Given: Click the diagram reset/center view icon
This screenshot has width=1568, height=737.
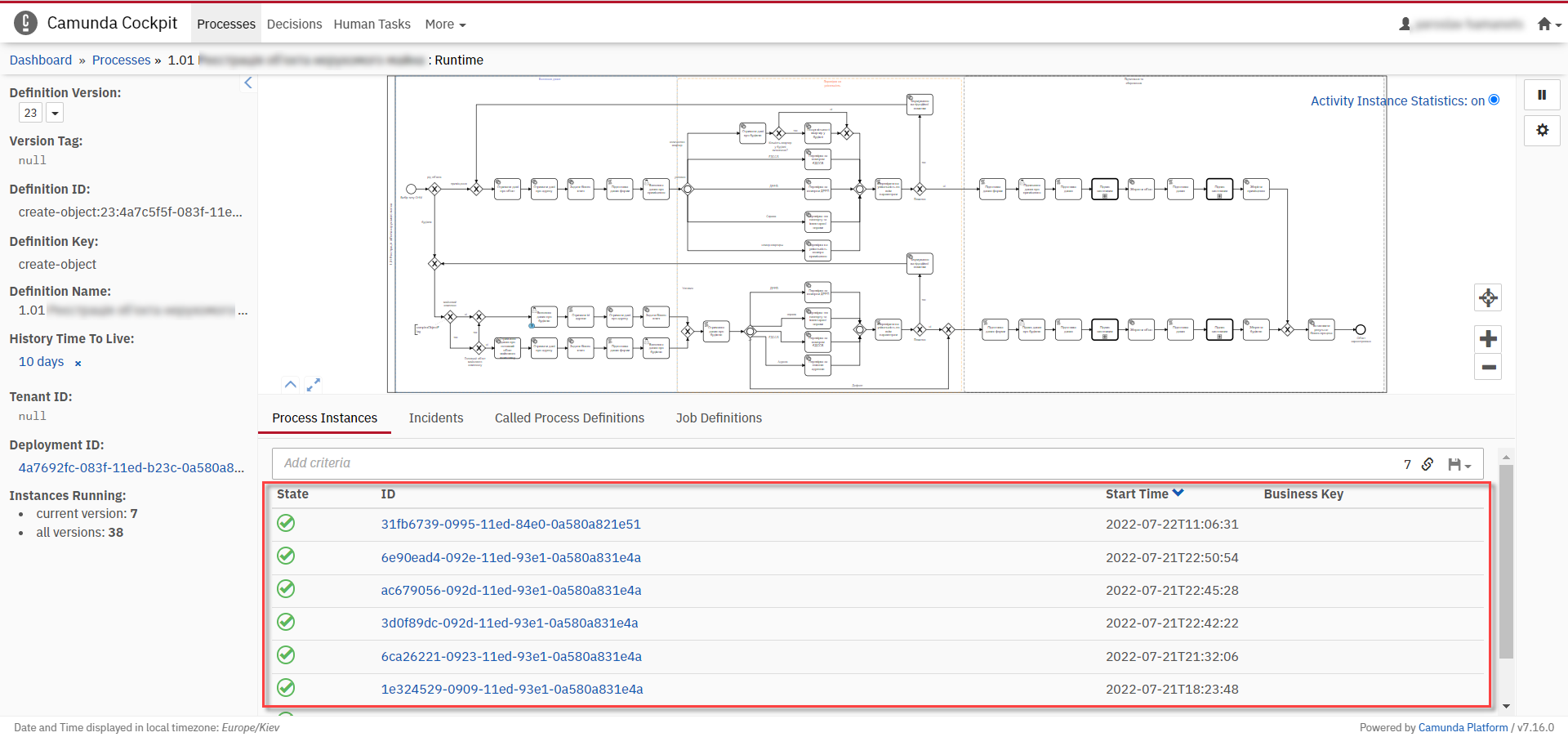Looking at the screenshot, I should pyautogui.click(x=1488, y=298).
